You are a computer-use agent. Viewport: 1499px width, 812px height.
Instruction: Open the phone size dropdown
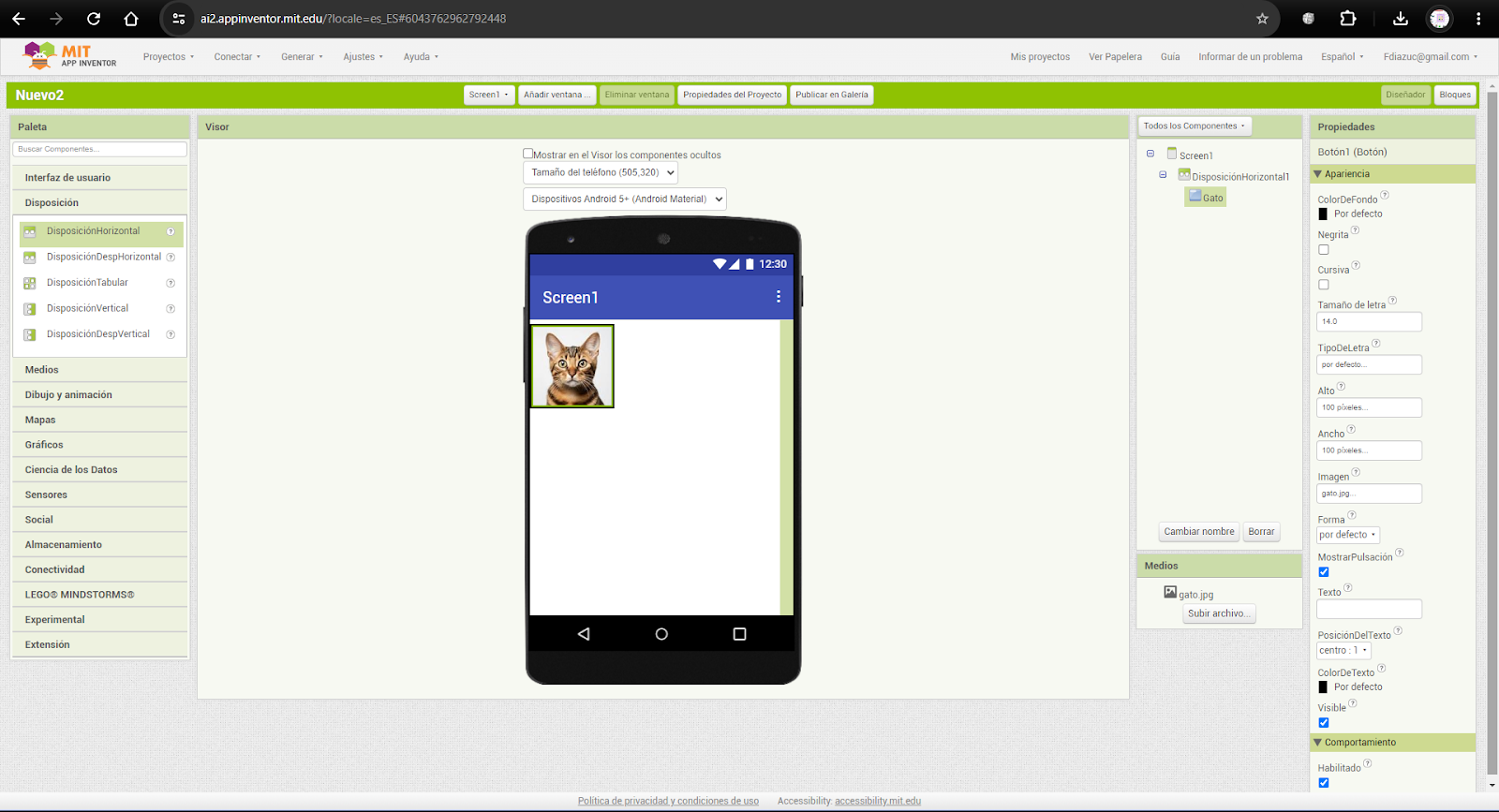[601, 172]
